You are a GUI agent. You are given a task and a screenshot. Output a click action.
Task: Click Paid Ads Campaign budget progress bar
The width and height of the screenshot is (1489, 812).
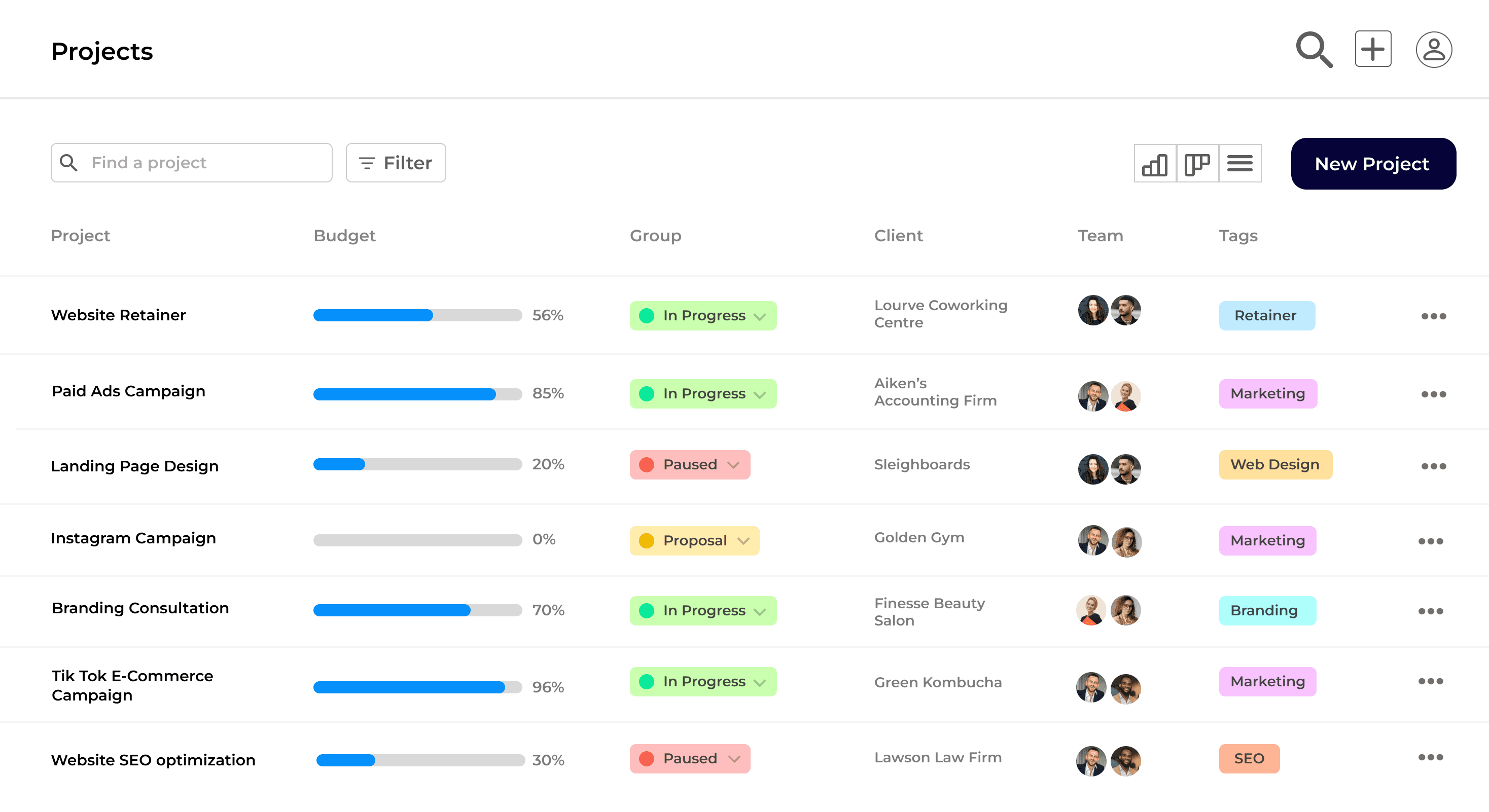[x=417, y=394]
